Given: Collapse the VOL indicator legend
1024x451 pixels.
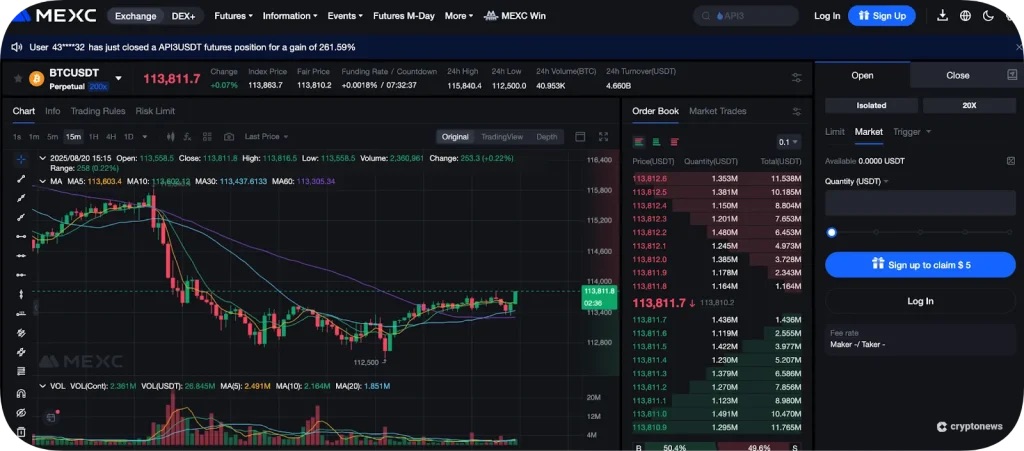Looking at the screenshot, I should (x=42, y=386).
